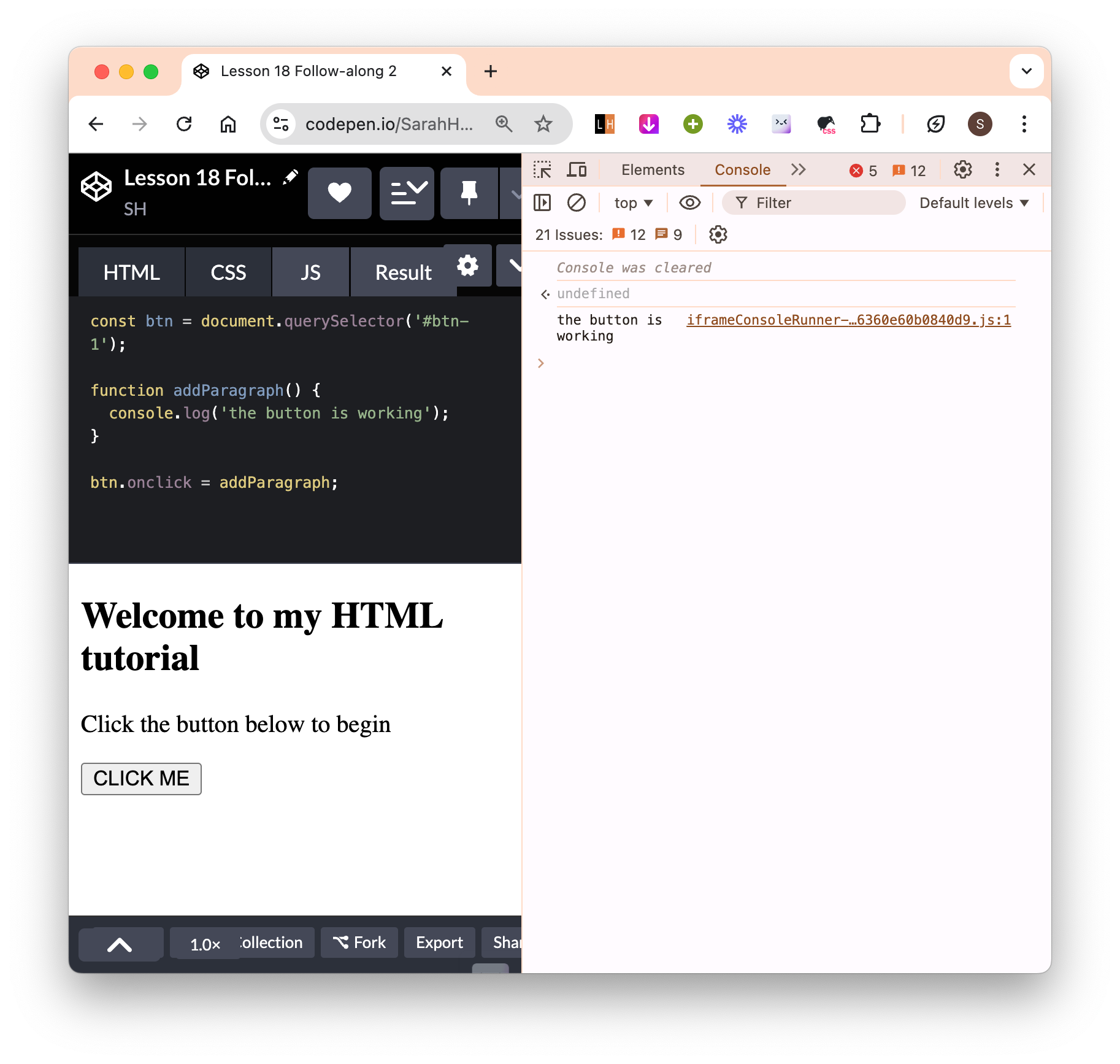Screen dimensions: 1120x1064
Task: Open DevTools settings gear
Action: coord(963,170)
